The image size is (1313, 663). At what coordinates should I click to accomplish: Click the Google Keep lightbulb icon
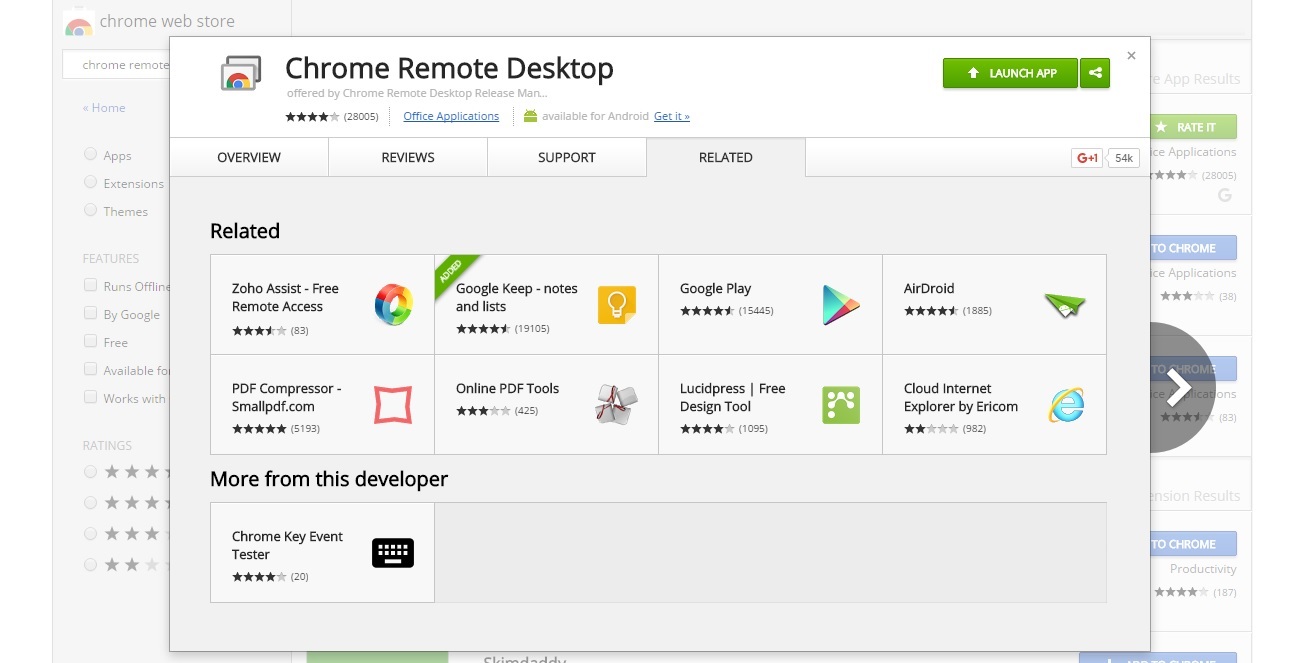coord(617,304)
